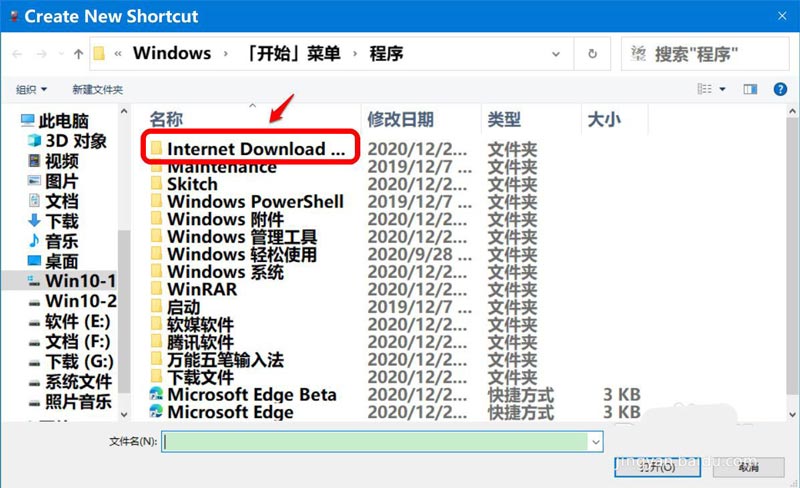This screenshot has width=800, height=488.
Task: Select 文档 in the sidebar
Action: click(54, 201)
